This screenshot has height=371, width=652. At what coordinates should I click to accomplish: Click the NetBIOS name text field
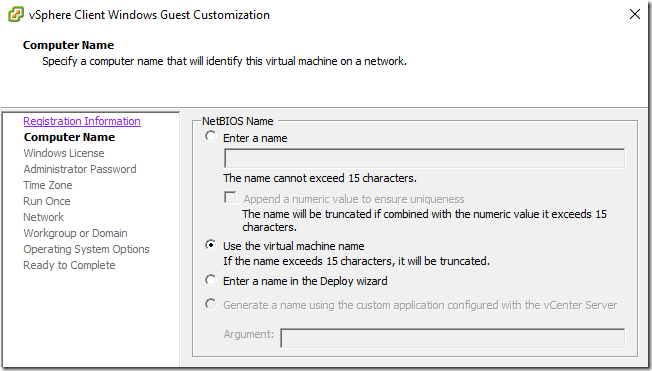424,158
